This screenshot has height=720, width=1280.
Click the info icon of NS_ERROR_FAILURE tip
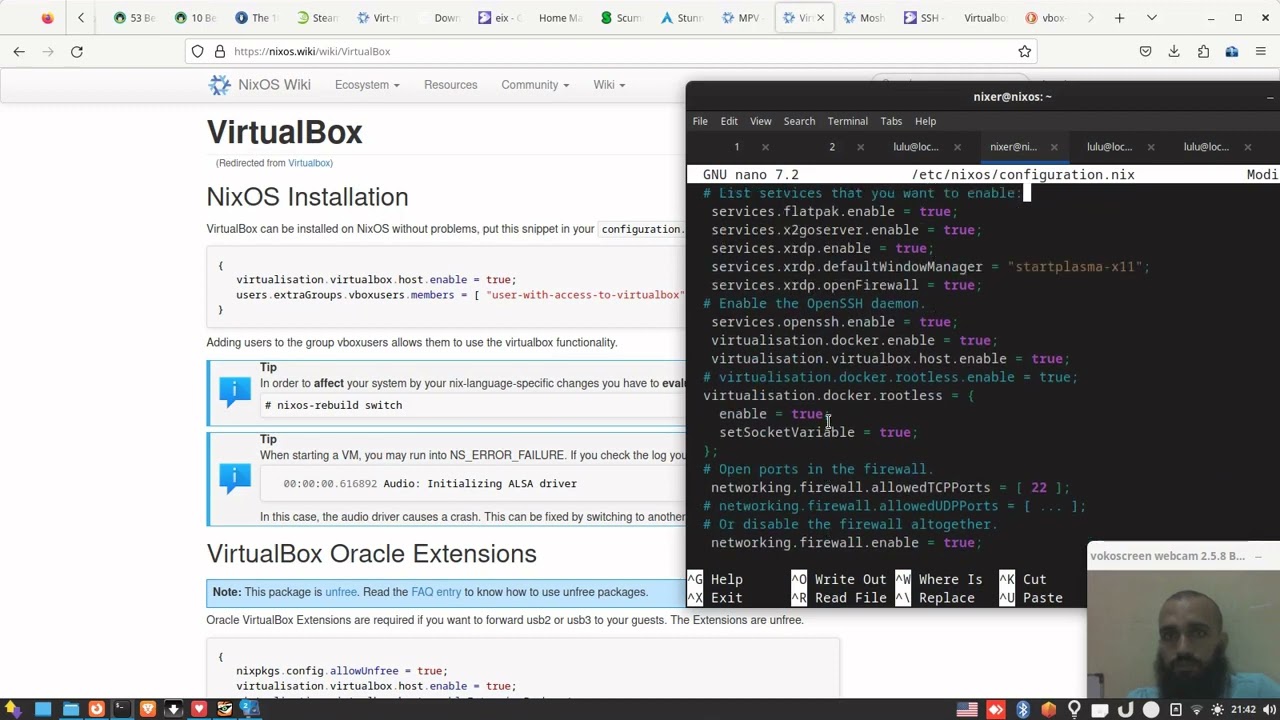[235, 478]
